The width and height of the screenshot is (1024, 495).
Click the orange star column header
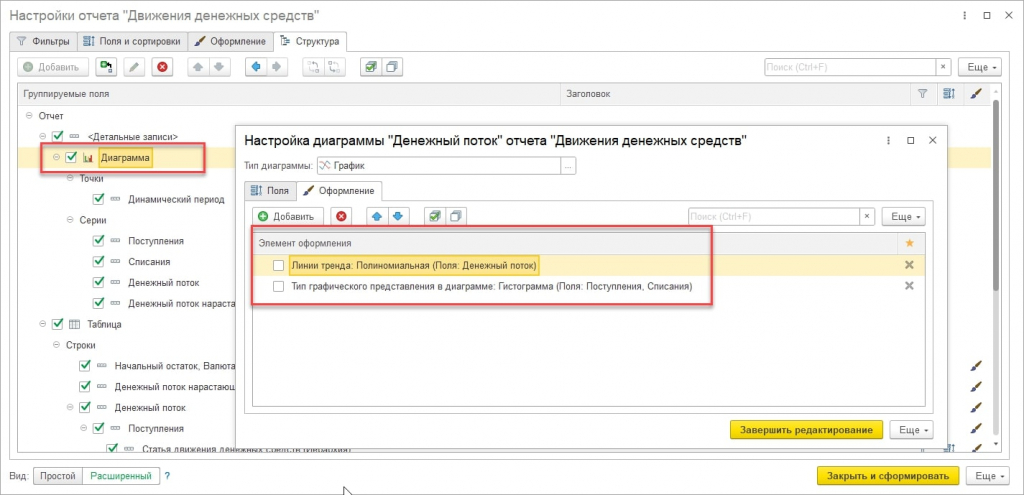909,244
